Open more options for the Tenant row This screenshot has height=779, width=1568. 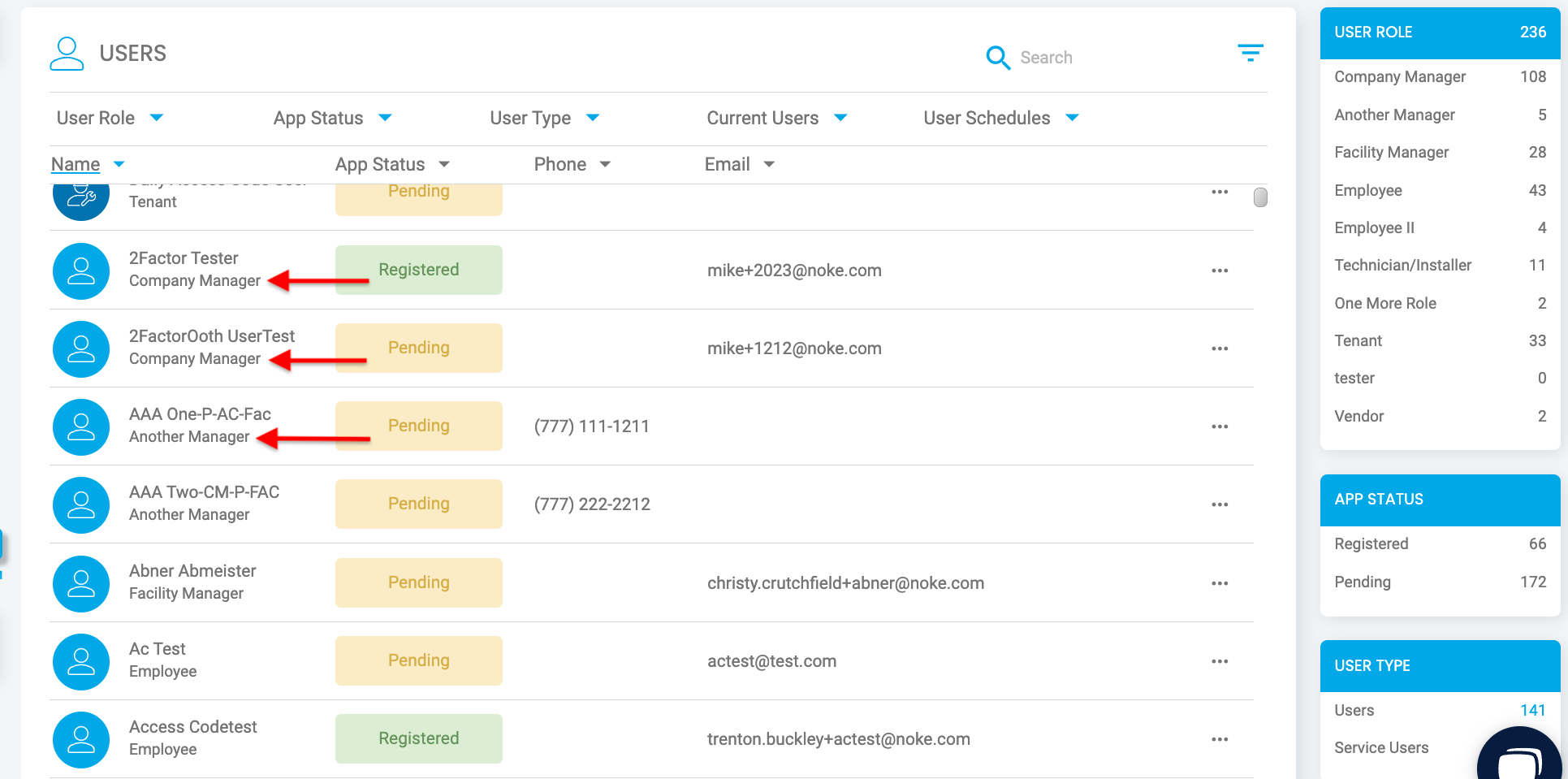pyautogui.click(x=1220, y=193)
